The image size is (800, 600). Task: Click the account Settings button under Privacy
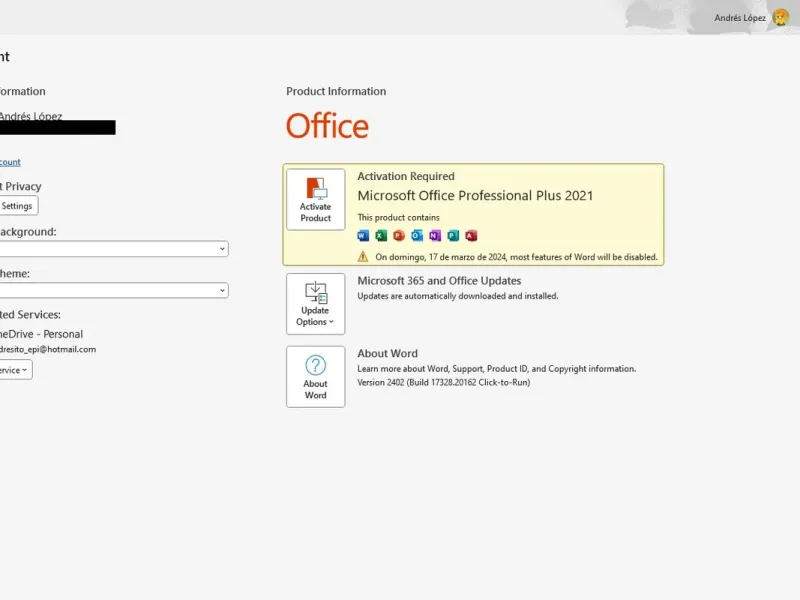click(18, 206)
